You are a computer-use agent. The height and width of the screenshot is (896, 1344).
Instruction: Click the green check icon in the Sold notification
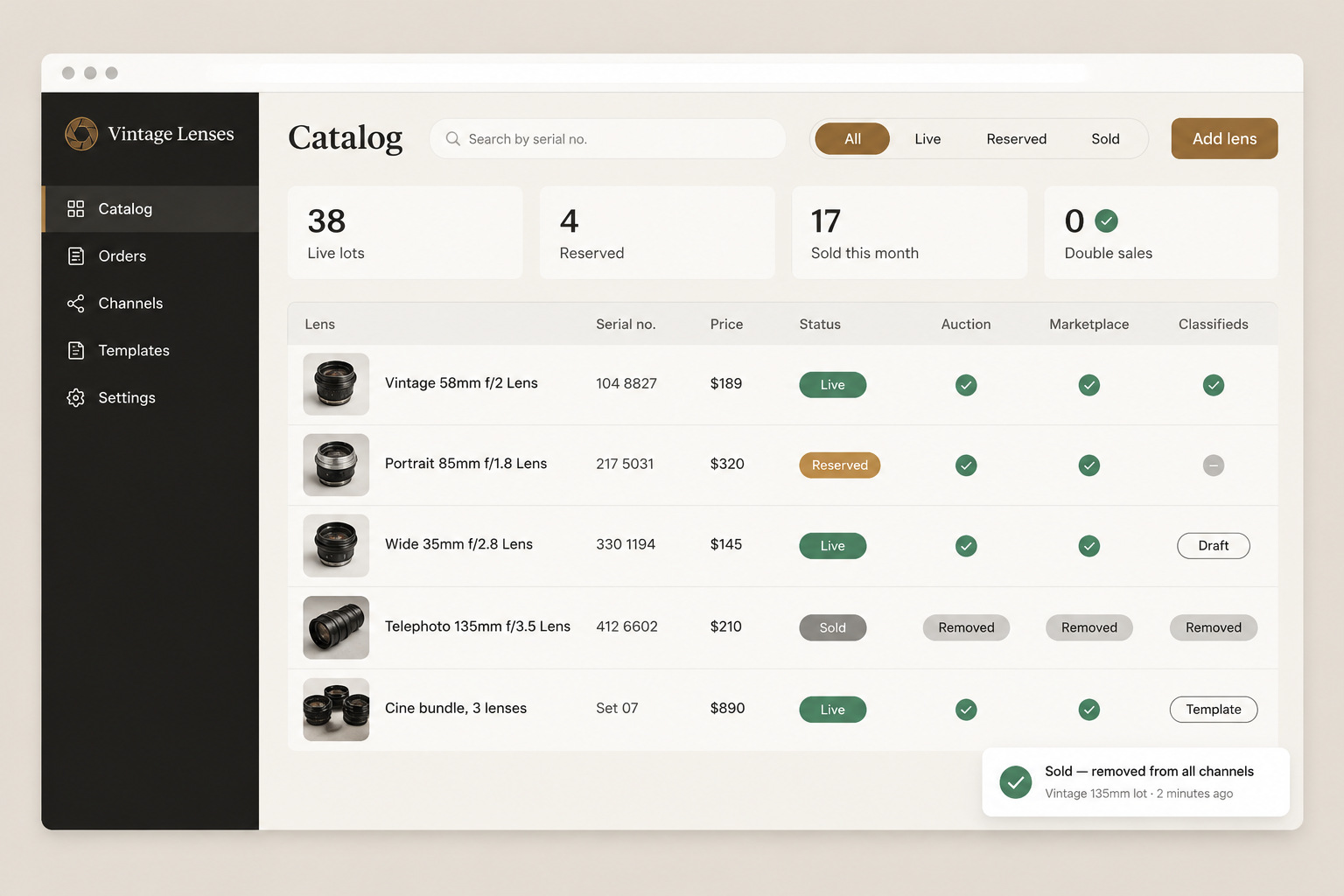(x=1015, y=782)
